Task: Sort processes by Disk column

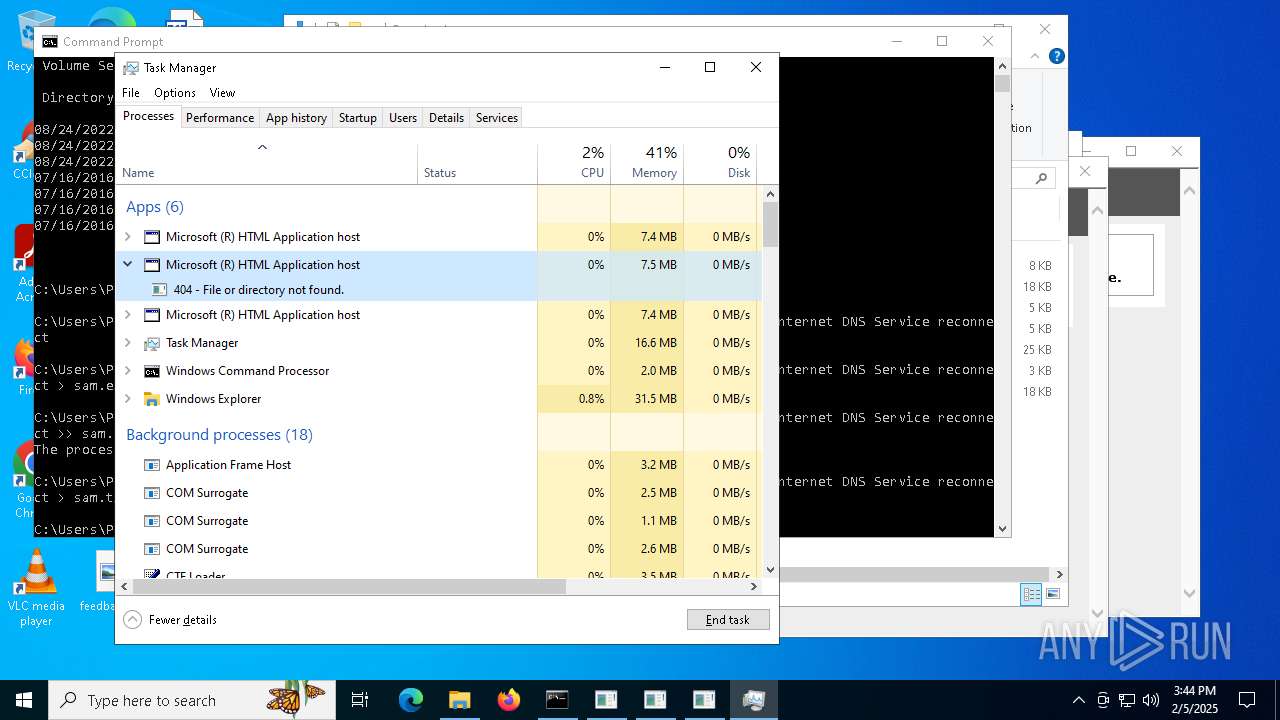Action: [x=720, y=164]
